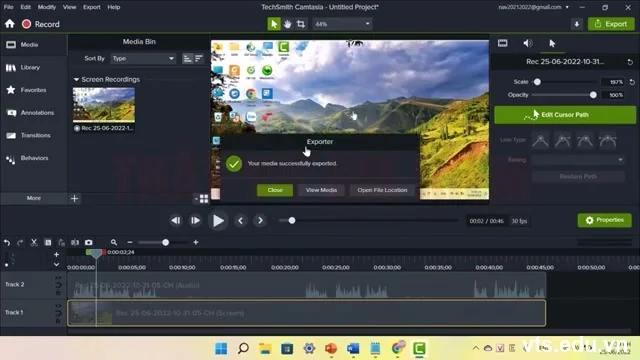Click the Scale value field 197%
Viewport: 640px width, 360px height.
613,82
